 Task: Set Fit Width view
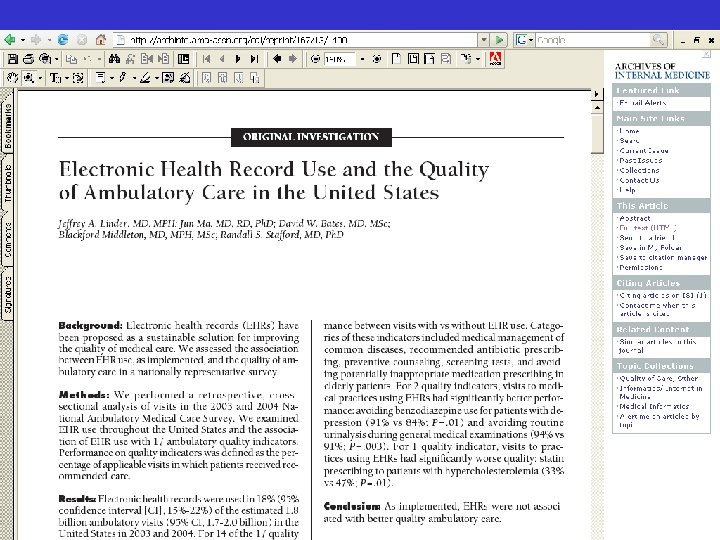429,59
